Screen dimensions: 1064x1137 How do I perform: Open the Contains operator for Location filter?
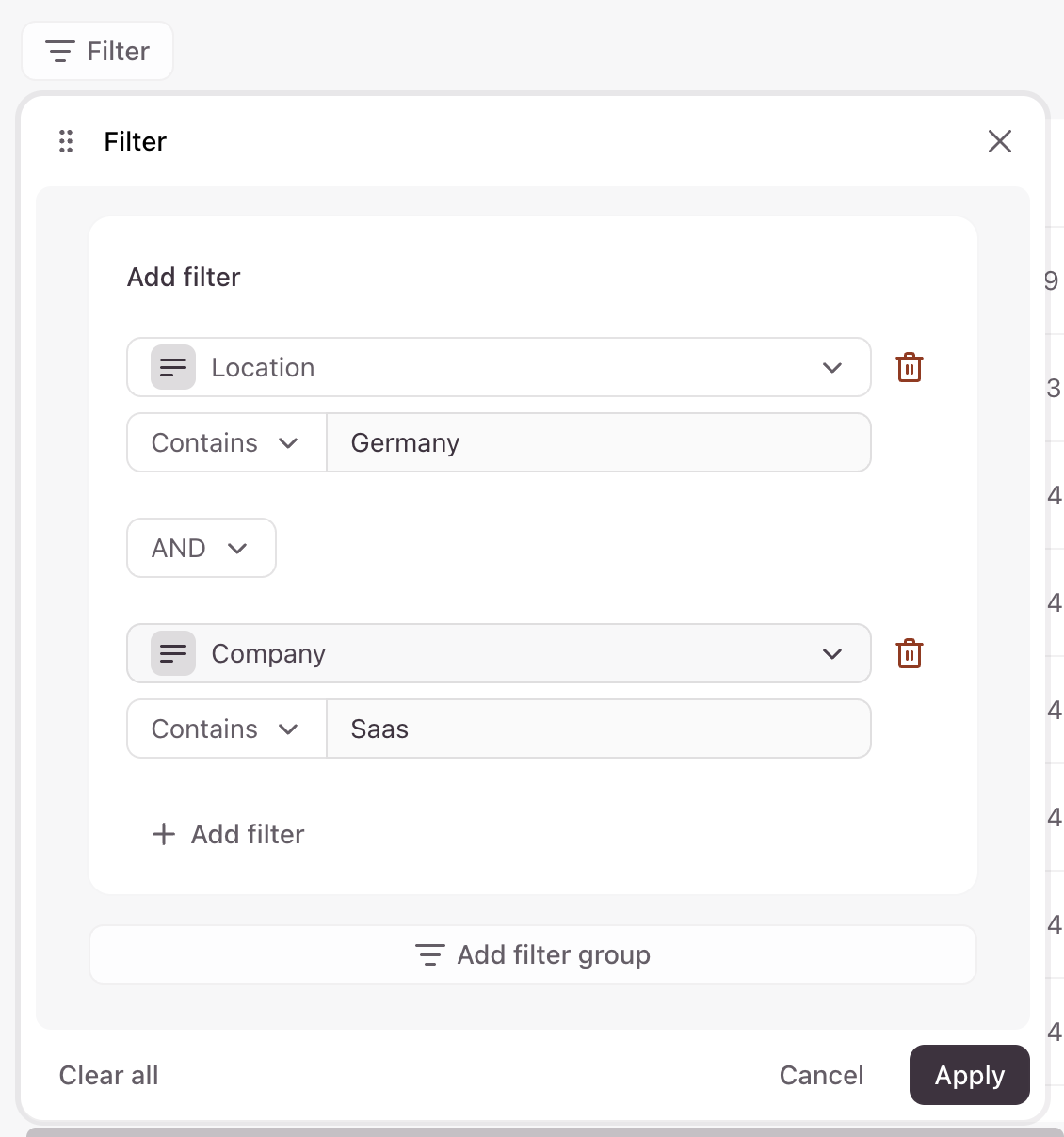coord(226,442)
